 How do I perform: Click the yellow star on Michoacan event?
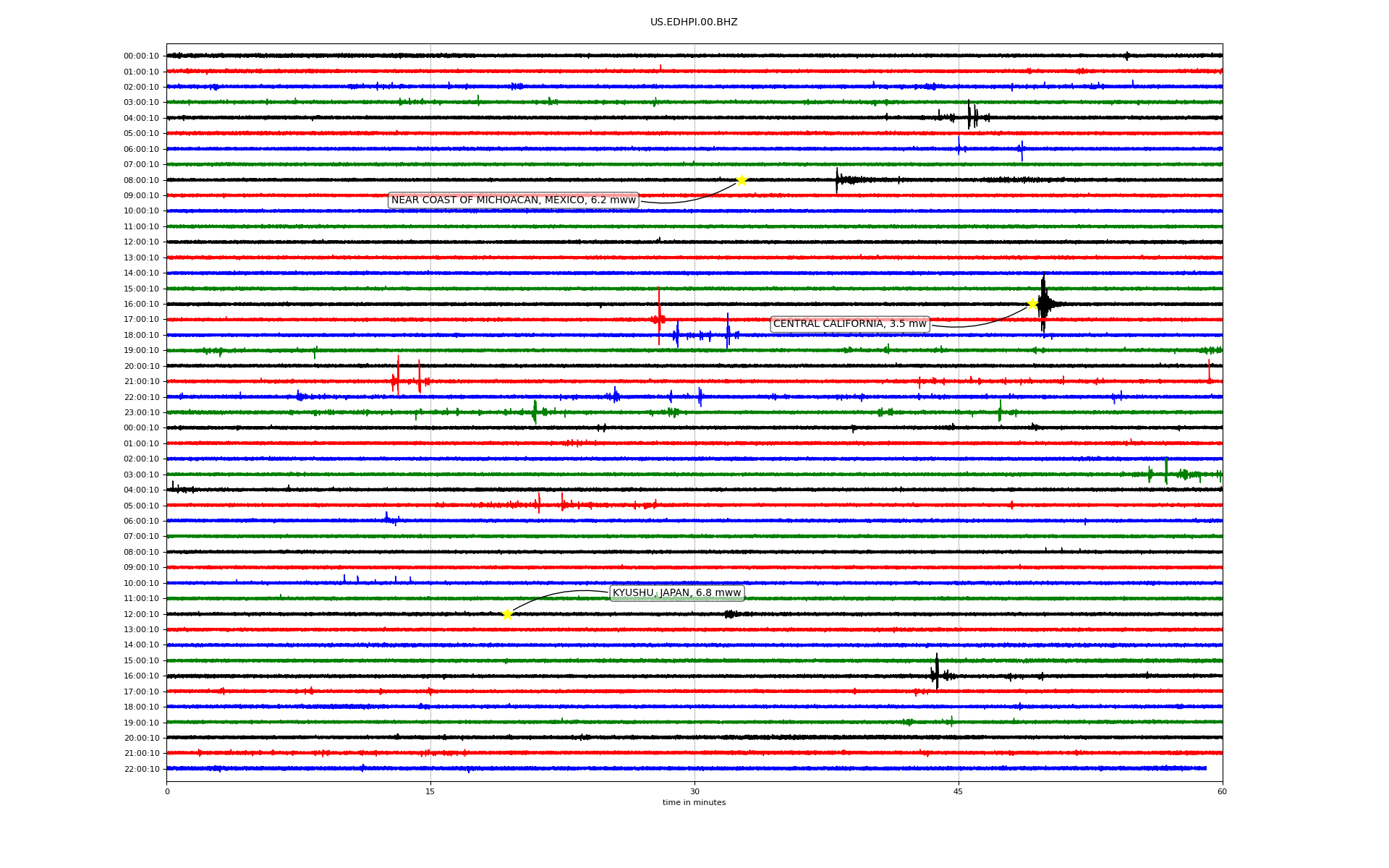click(741, 180)
